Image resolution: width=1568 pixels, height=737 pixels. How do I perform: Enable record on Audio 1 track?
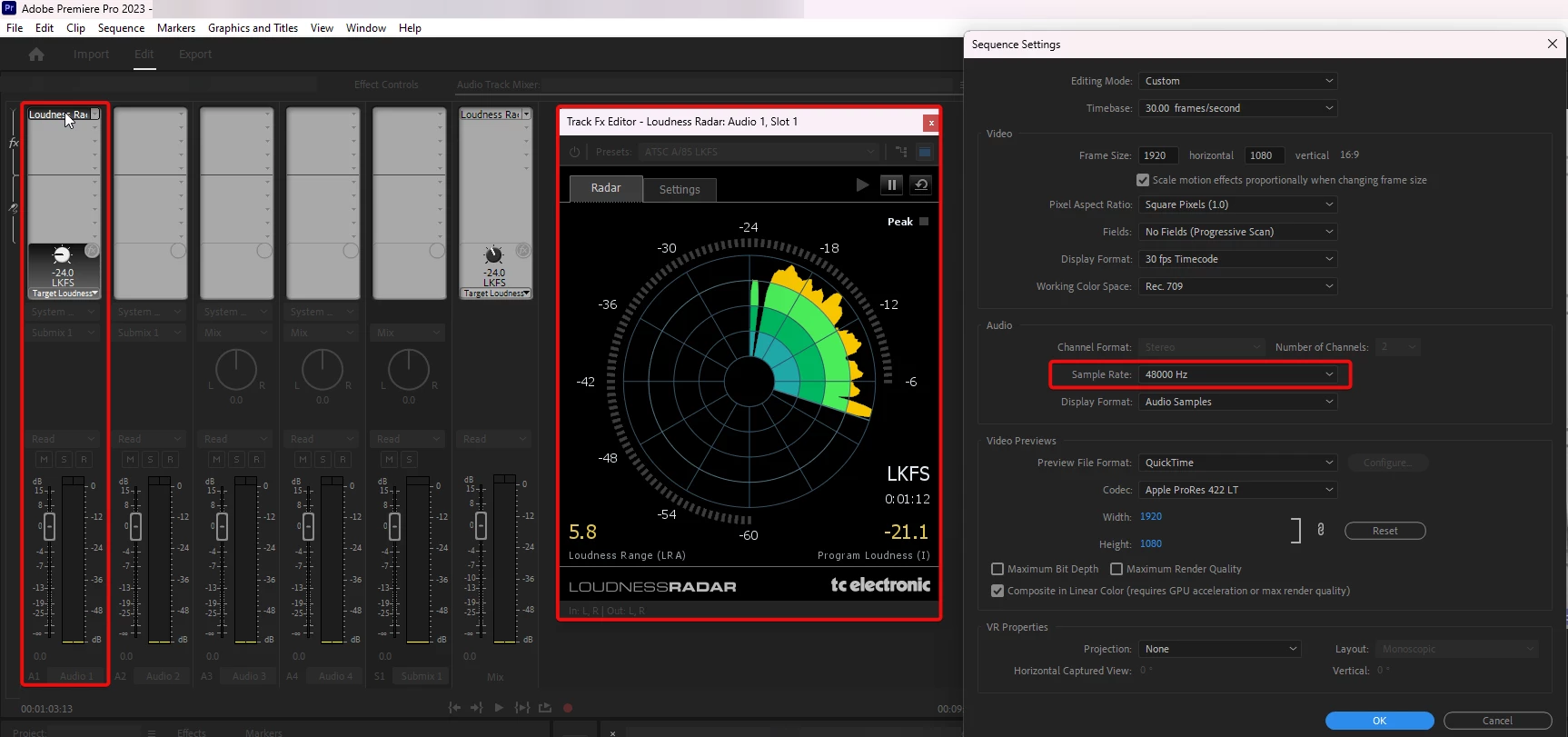click(84, 460)
